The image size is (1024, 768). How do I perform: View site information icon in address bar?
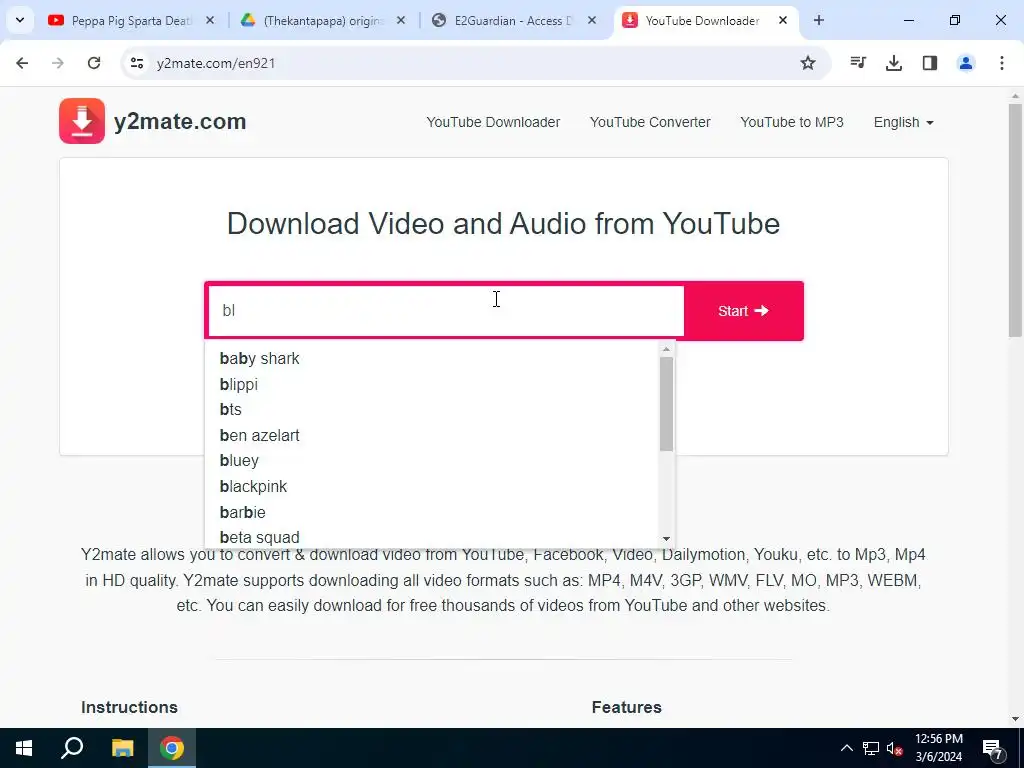pos(136,63)
